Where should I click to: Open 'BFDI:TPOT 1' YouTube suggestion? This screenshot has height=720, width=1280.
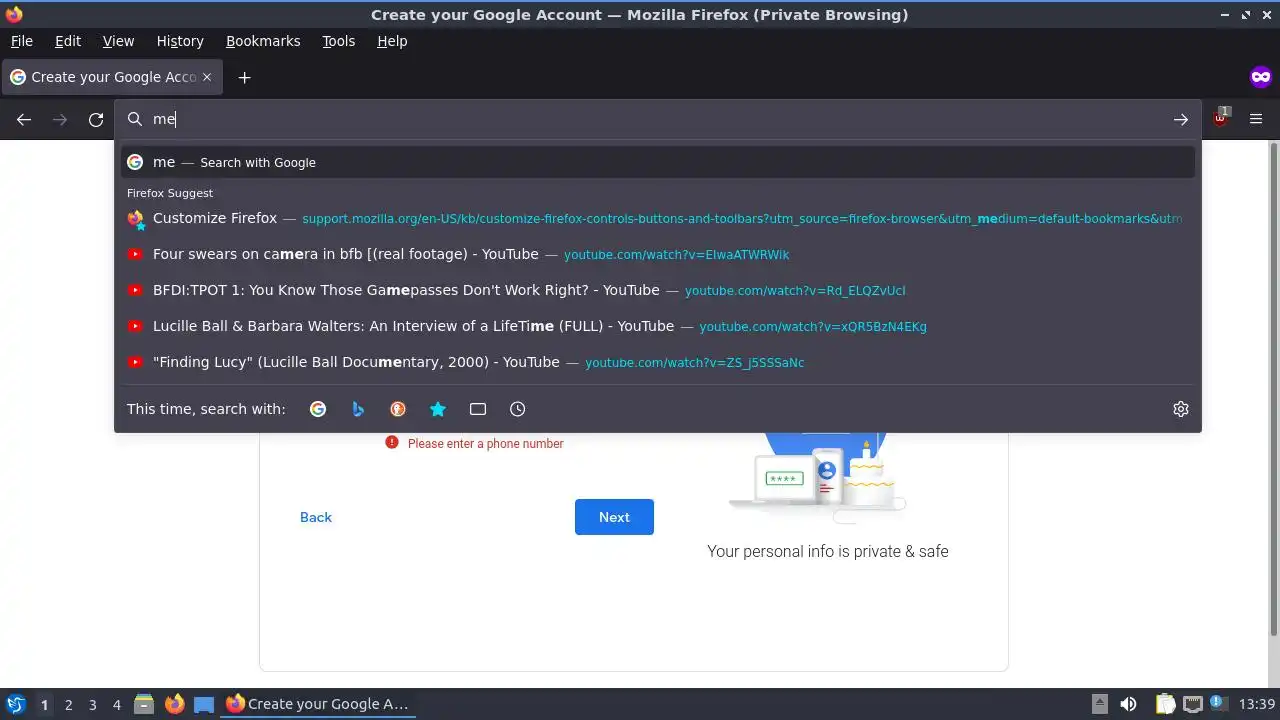[658, 290]
